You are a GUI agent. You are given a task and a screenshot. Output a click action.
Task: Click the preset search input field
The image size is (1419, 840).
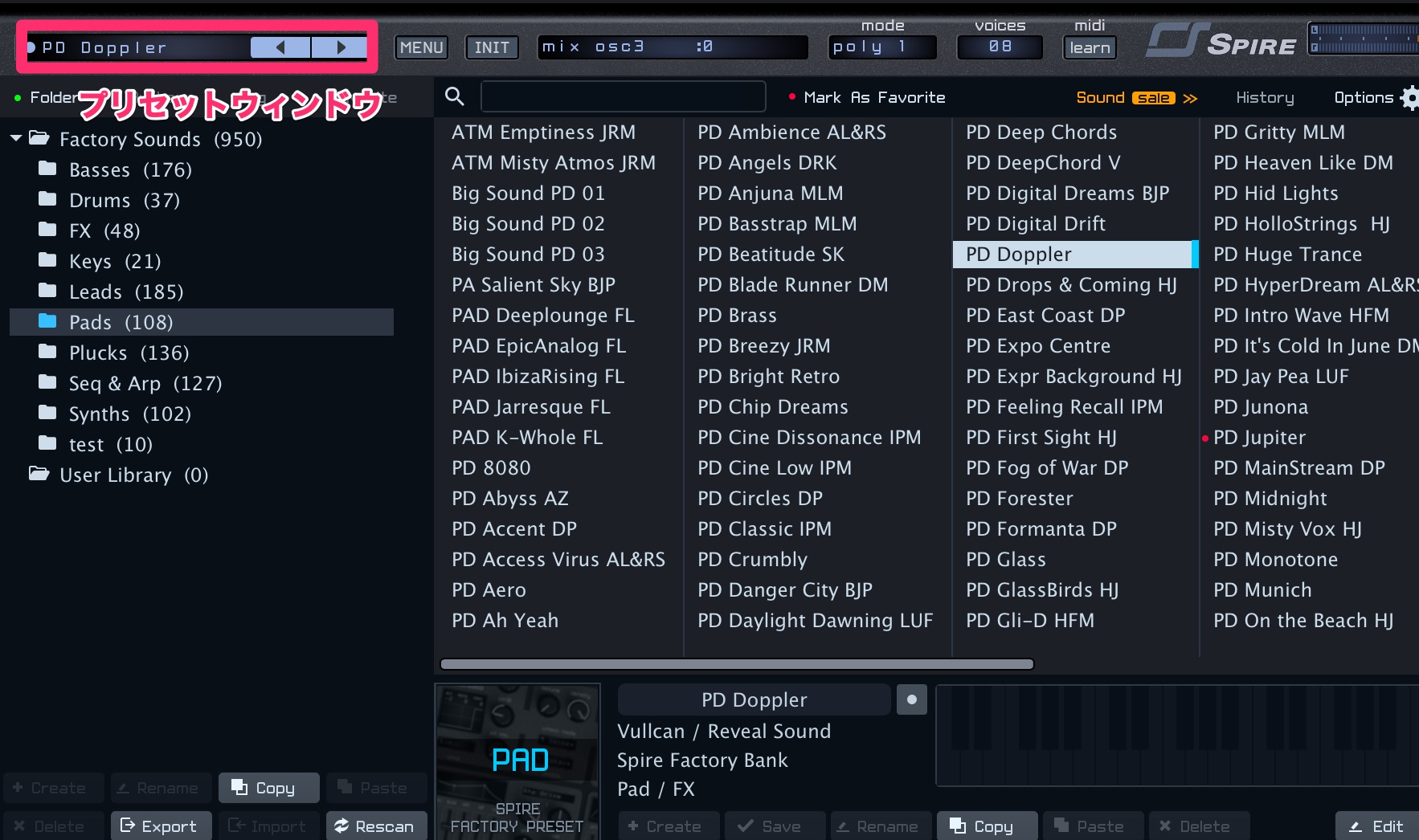tap(623, 97)
